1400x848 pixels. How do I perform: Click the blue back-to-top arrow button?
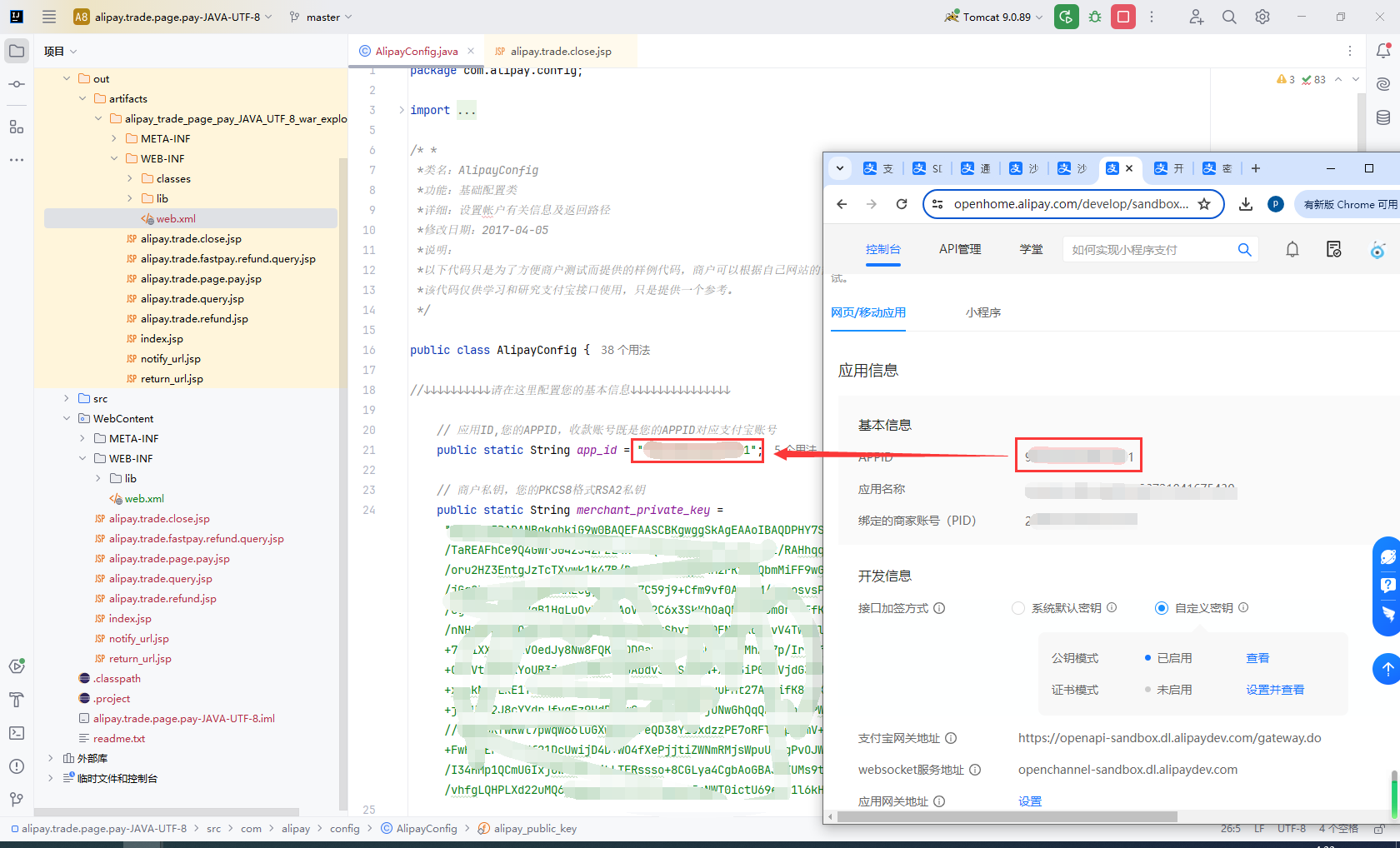1387,668
